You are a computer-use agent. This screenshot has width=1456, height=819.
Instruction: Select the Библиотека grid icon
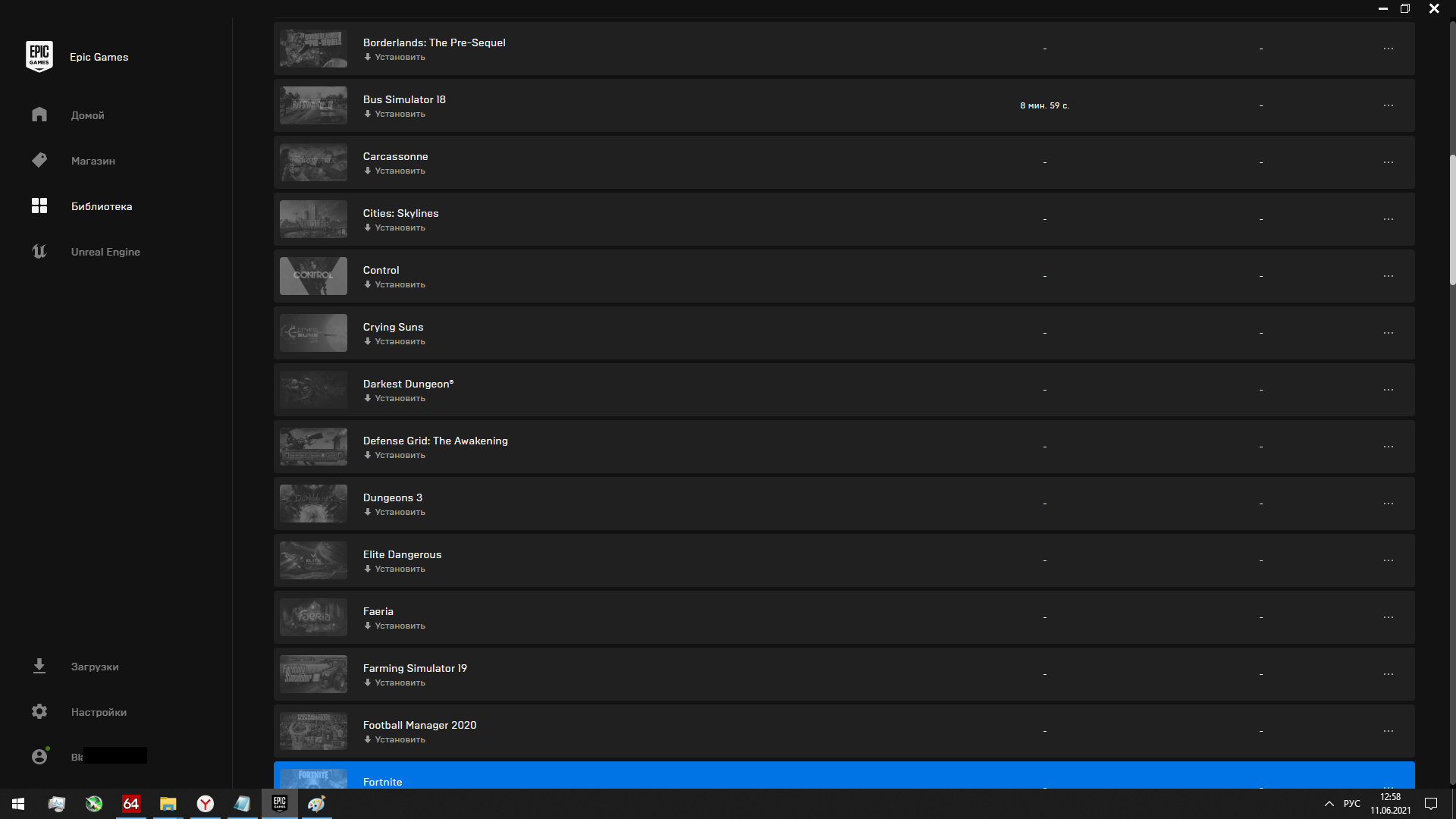39,206
